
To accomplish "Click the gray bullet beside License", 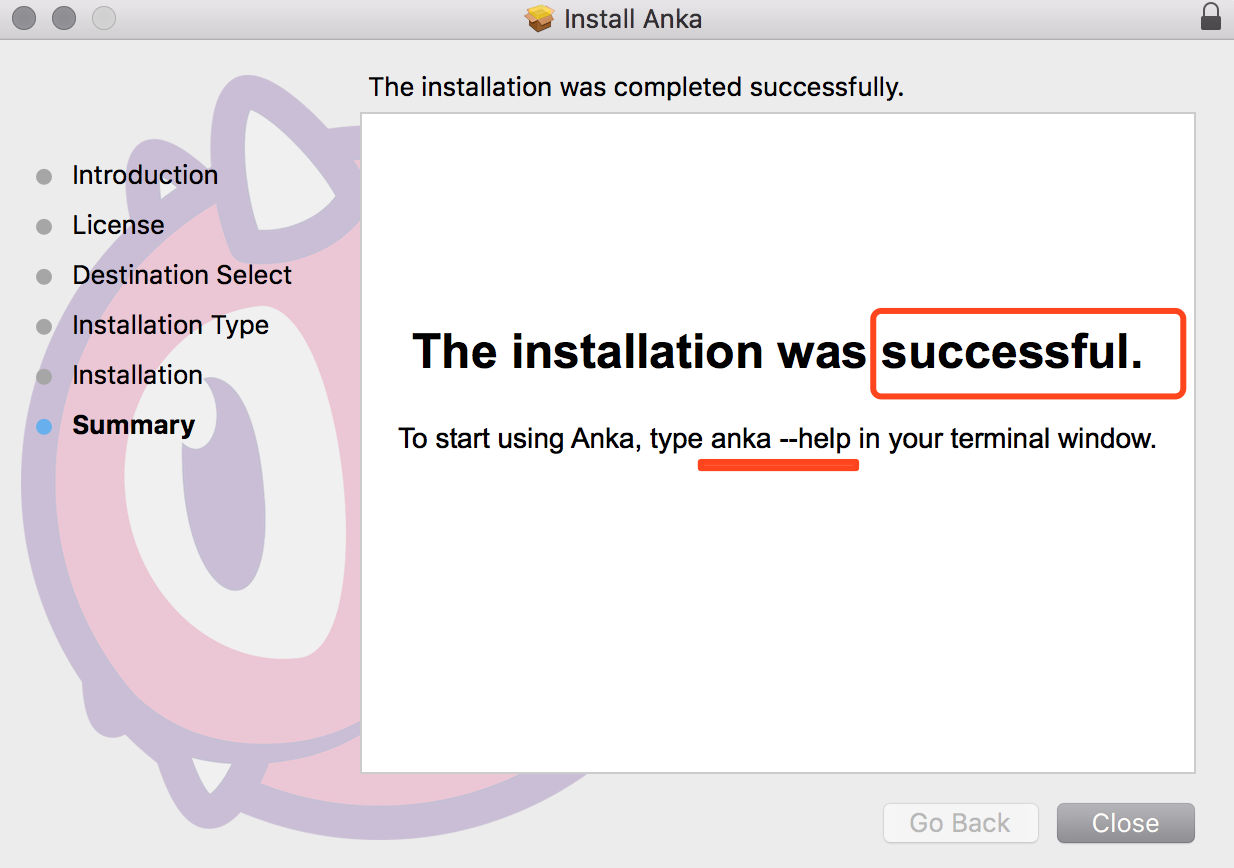I will 44,227.
